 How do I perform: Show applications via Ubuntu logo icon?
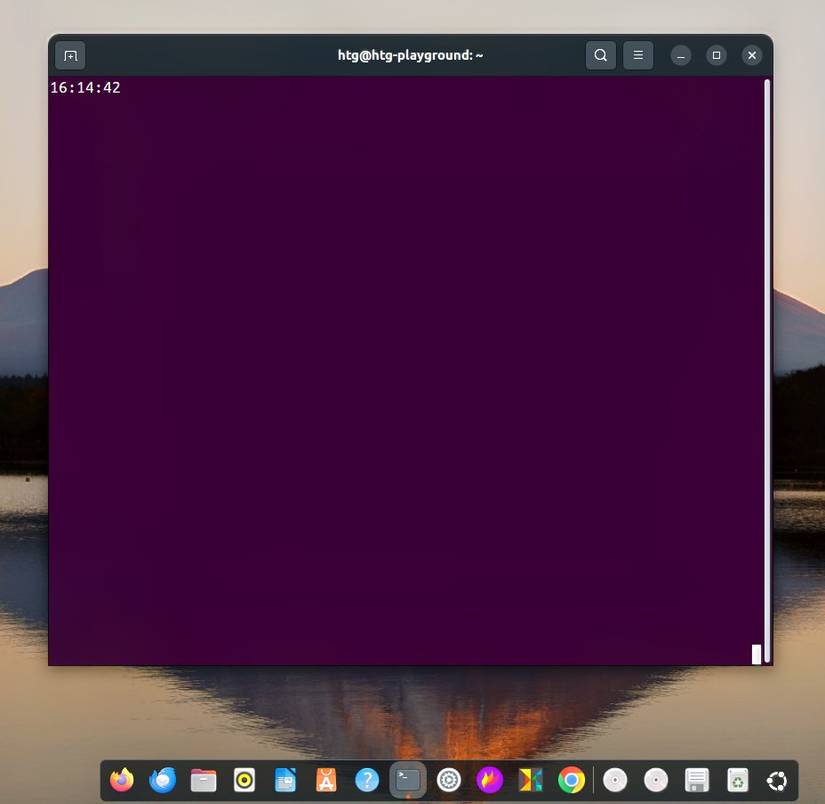777,781
